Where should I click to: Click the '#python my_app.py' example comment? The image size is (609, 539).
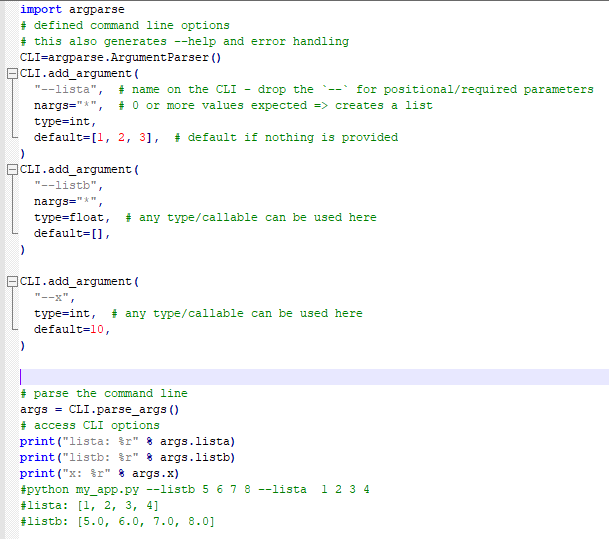click(195, 489)
